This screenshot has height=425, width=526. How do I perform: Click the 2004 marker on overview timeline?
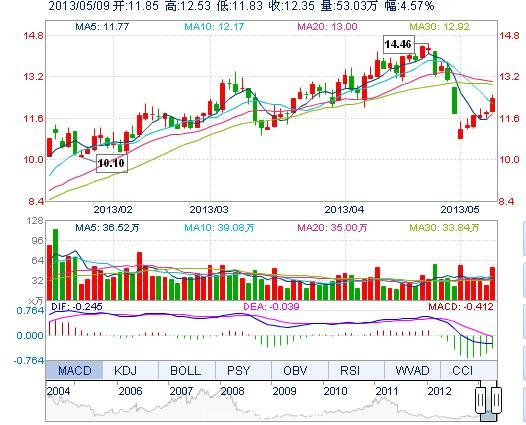58,391
